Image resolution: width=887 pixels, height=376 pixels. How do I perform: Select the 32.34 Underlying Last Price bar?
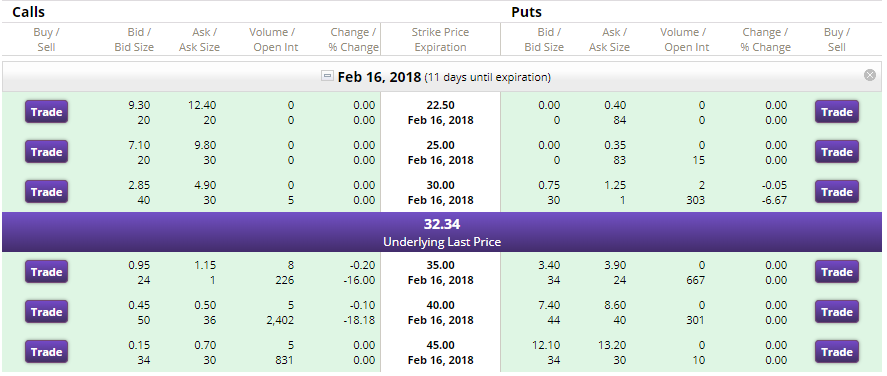click(x=442, y=232)
